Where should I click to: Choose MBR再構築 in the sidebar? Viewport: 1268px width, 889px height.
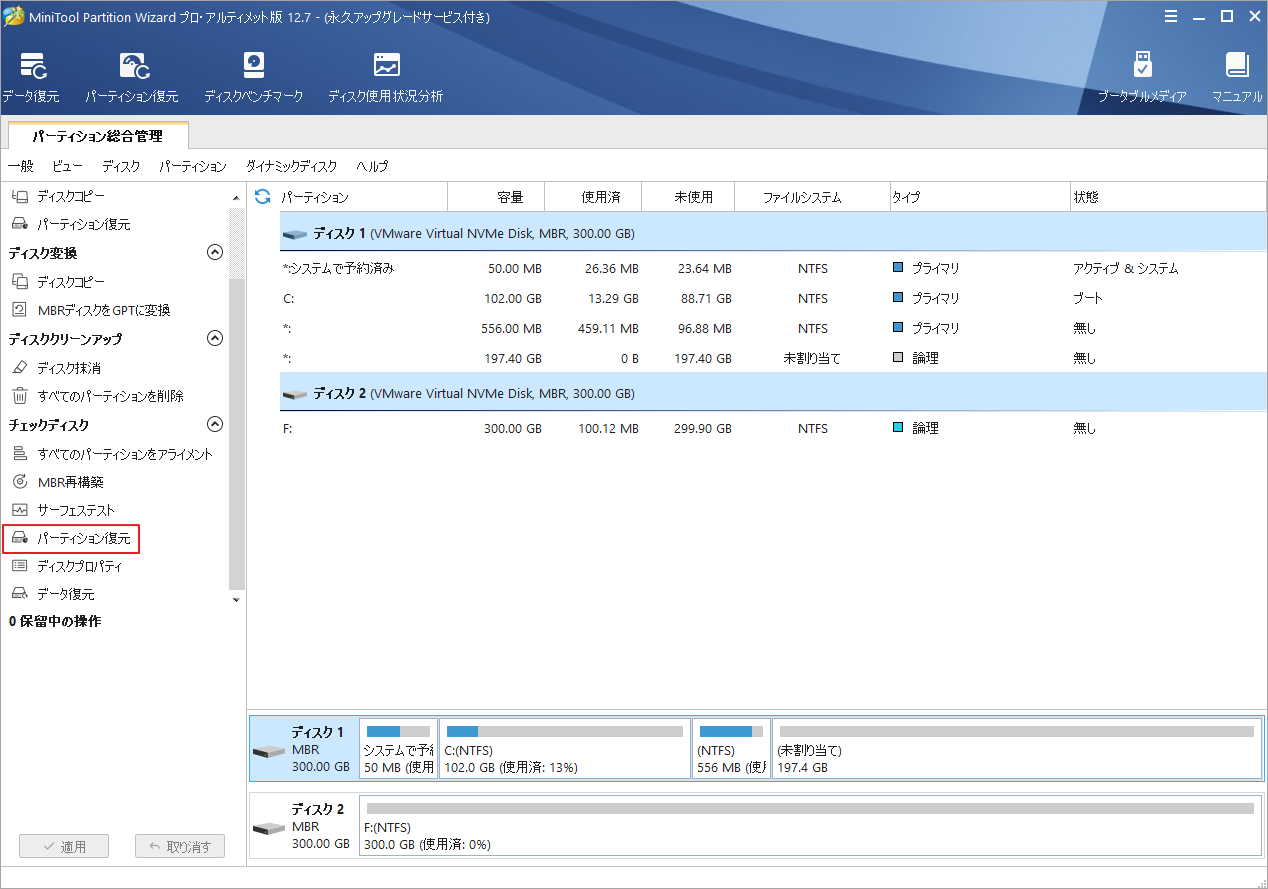70,482
